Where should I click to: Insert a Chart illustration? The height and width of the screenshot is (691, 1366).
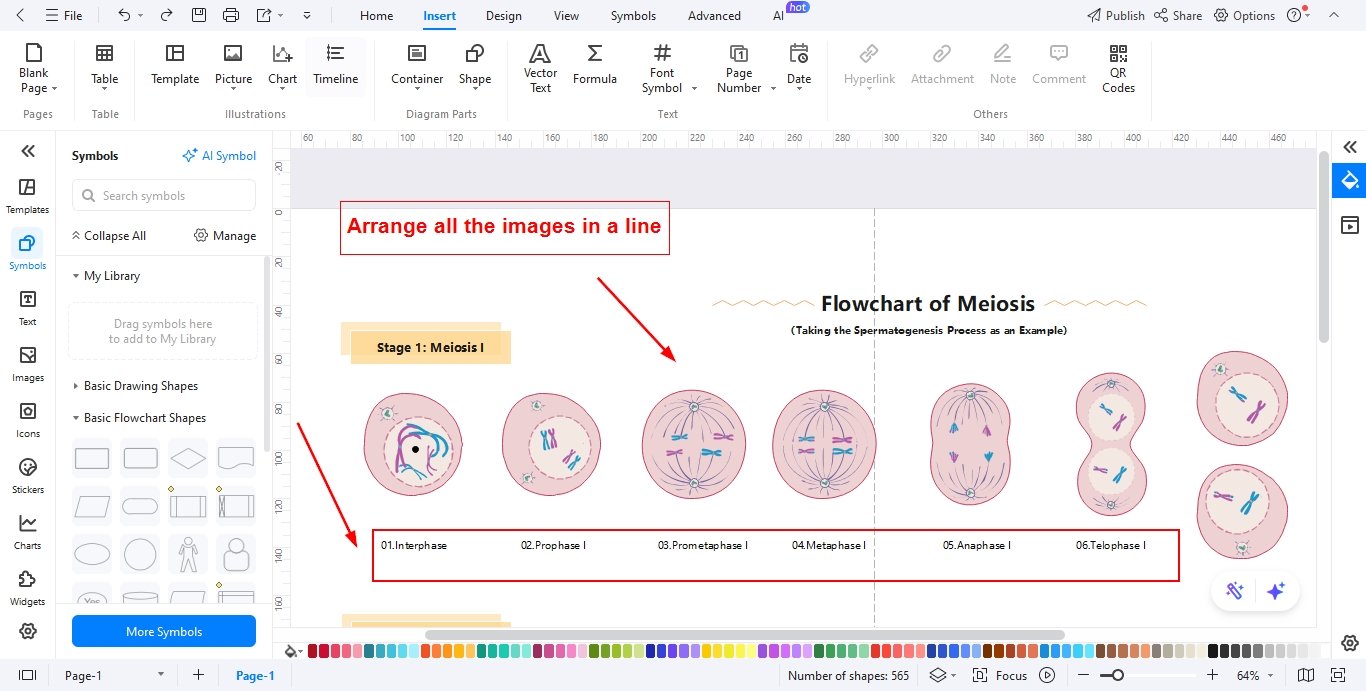283,65
